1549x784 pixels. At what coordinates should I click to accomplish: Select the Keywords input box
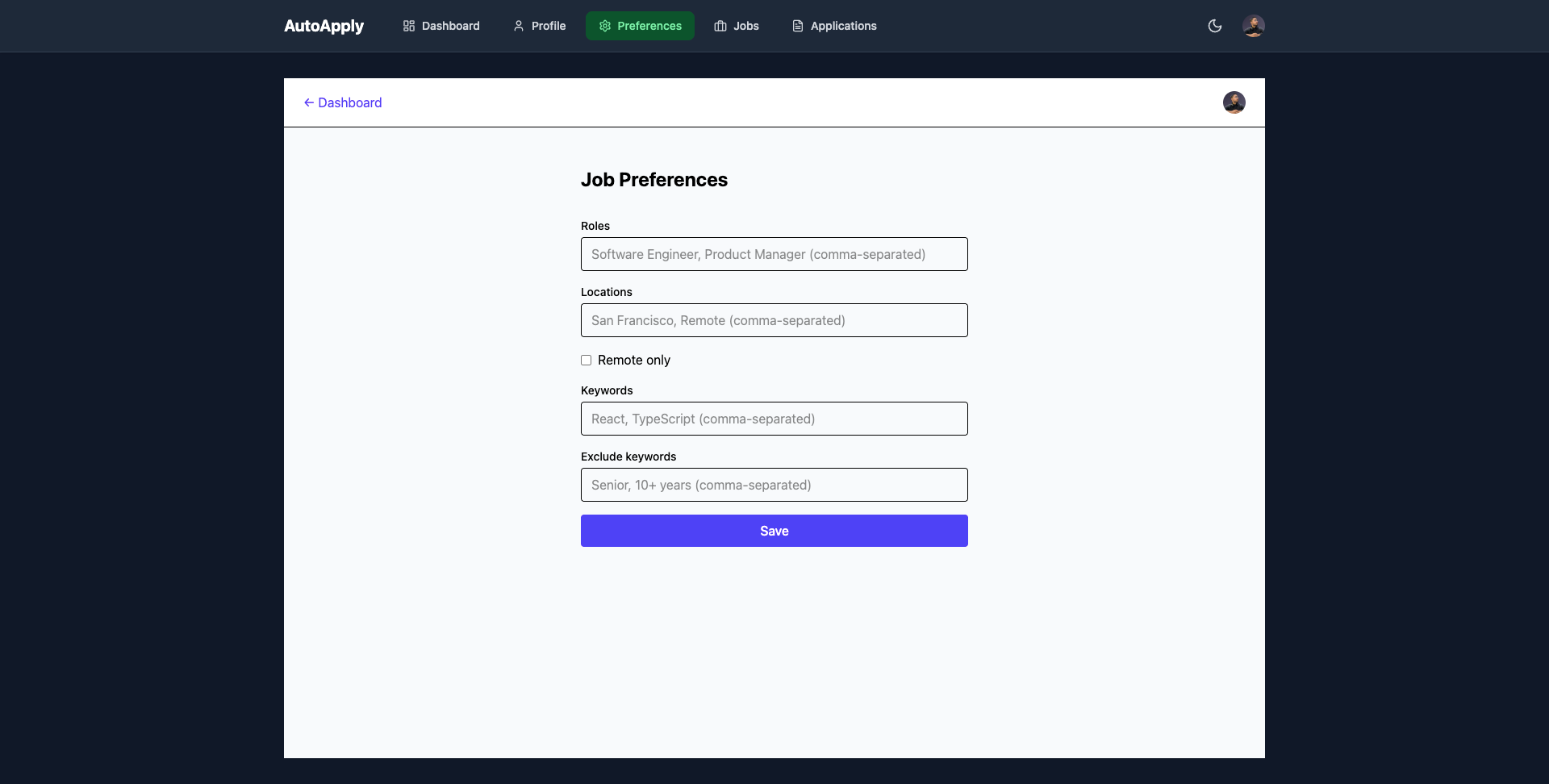[x=774, y=419]
